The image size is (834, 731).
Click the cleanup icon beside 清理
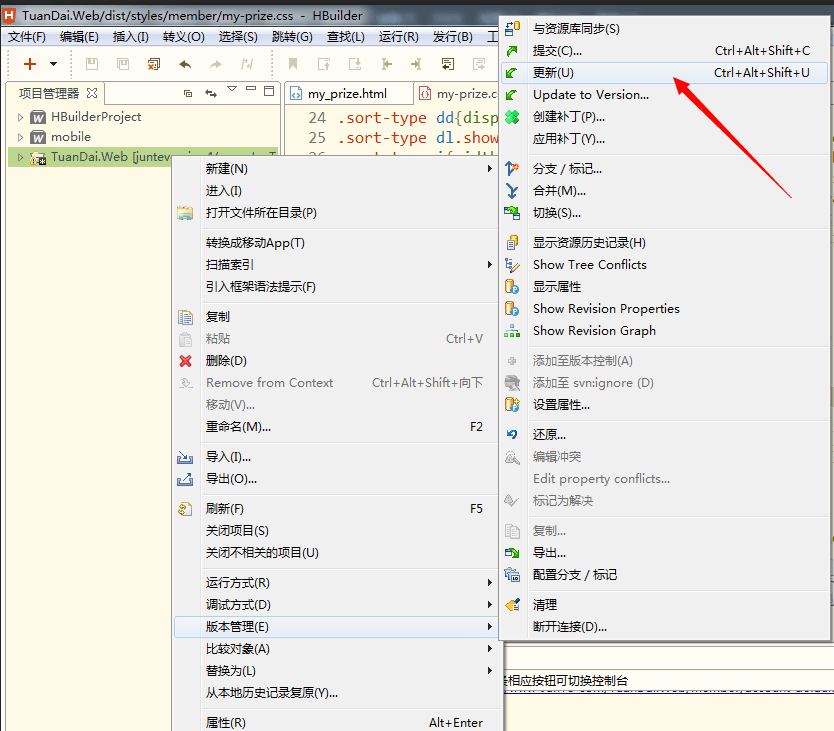[x=513, y=604]
